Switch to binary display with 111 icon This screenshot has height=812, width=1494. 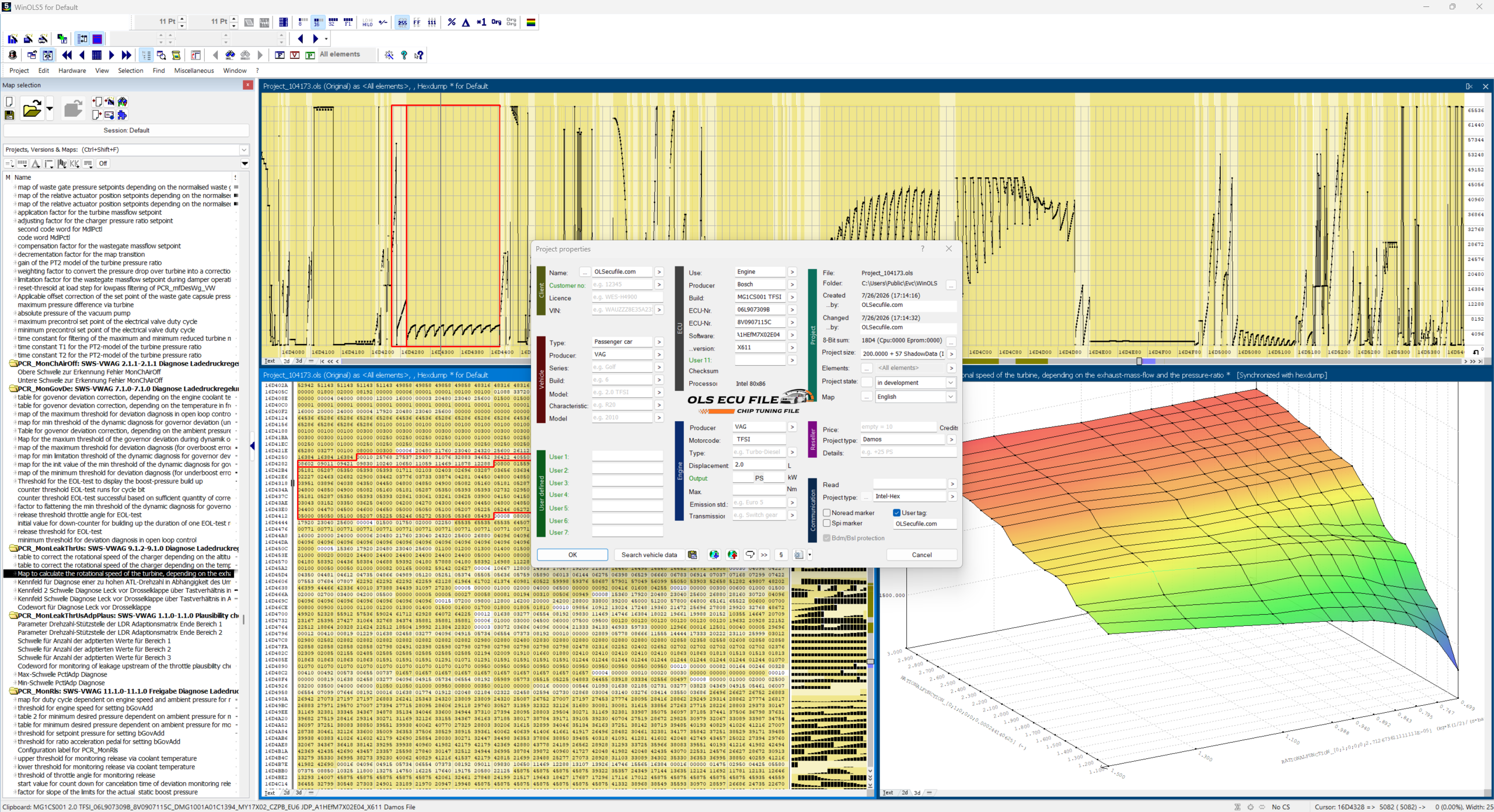click(x=432, y=22)
